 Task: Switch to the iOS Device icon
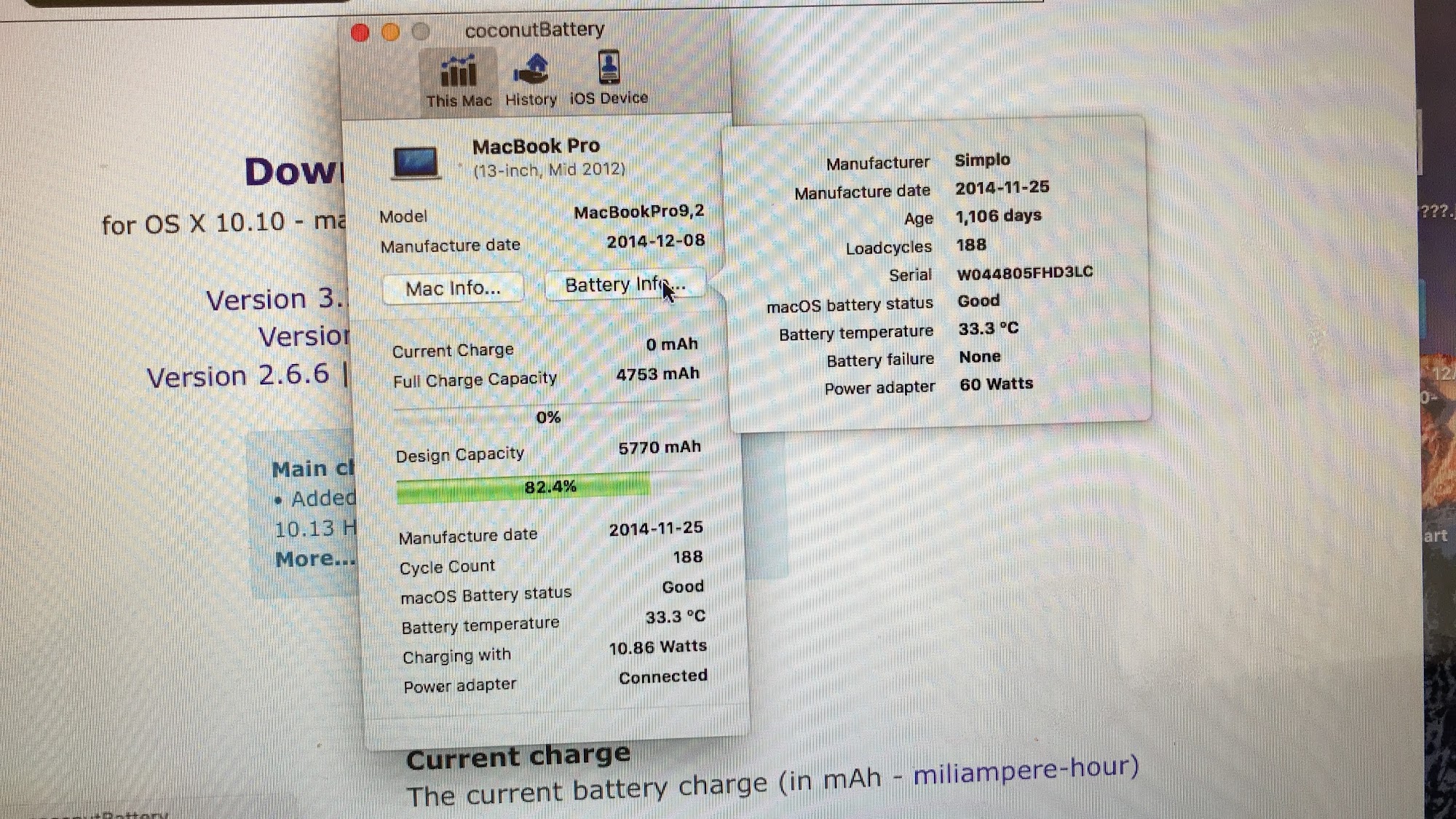[609, 79]
